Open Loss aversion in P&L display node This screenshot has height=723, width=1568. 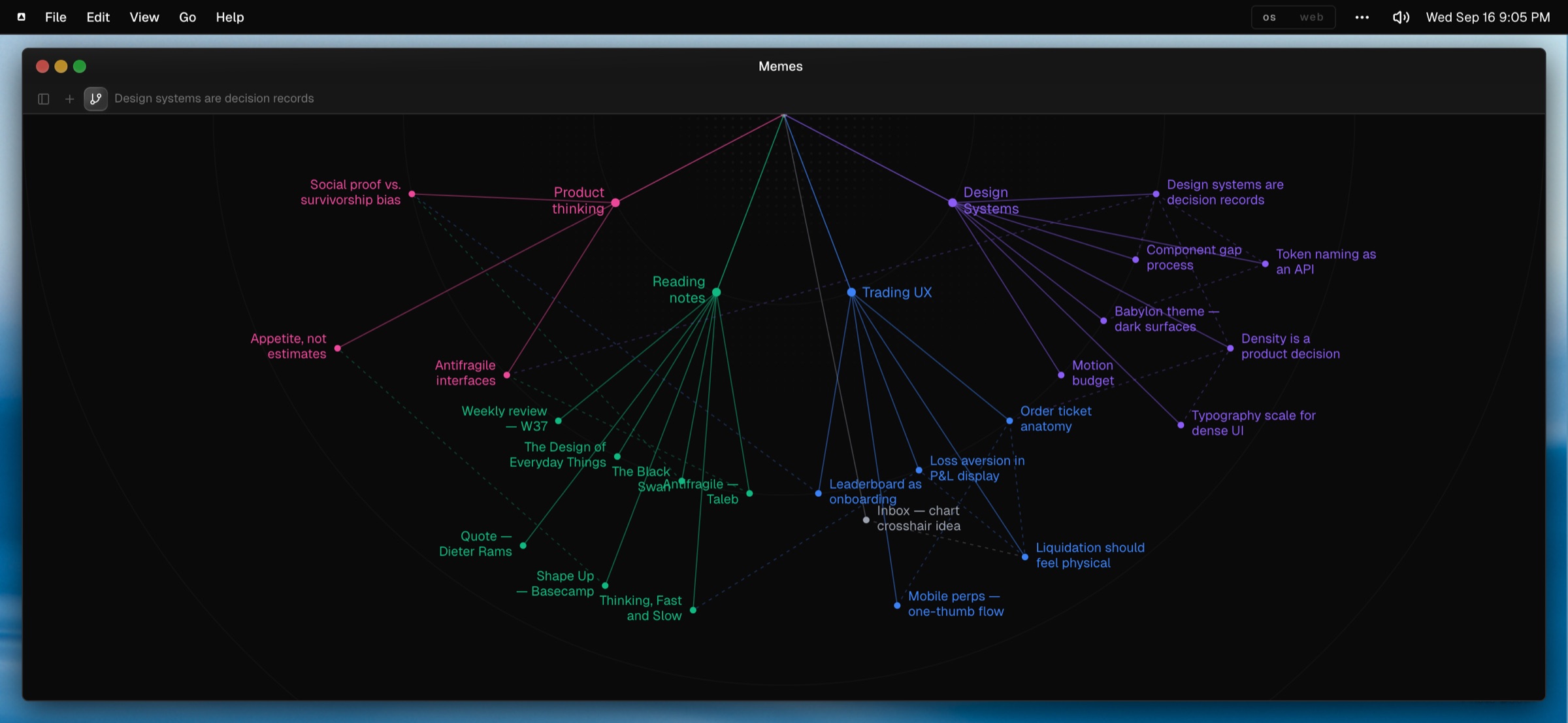click(919, 470)
